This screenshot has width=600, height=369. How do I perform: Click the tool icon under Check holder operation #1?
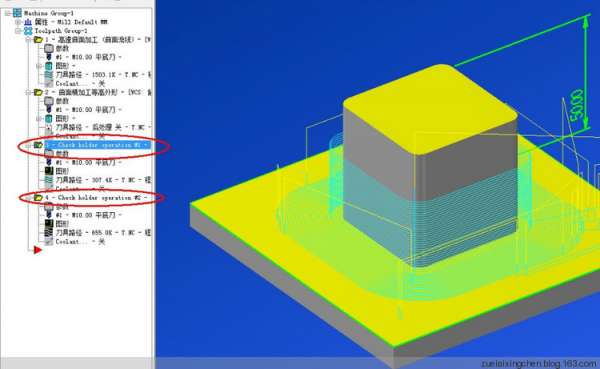click(49, 163)
